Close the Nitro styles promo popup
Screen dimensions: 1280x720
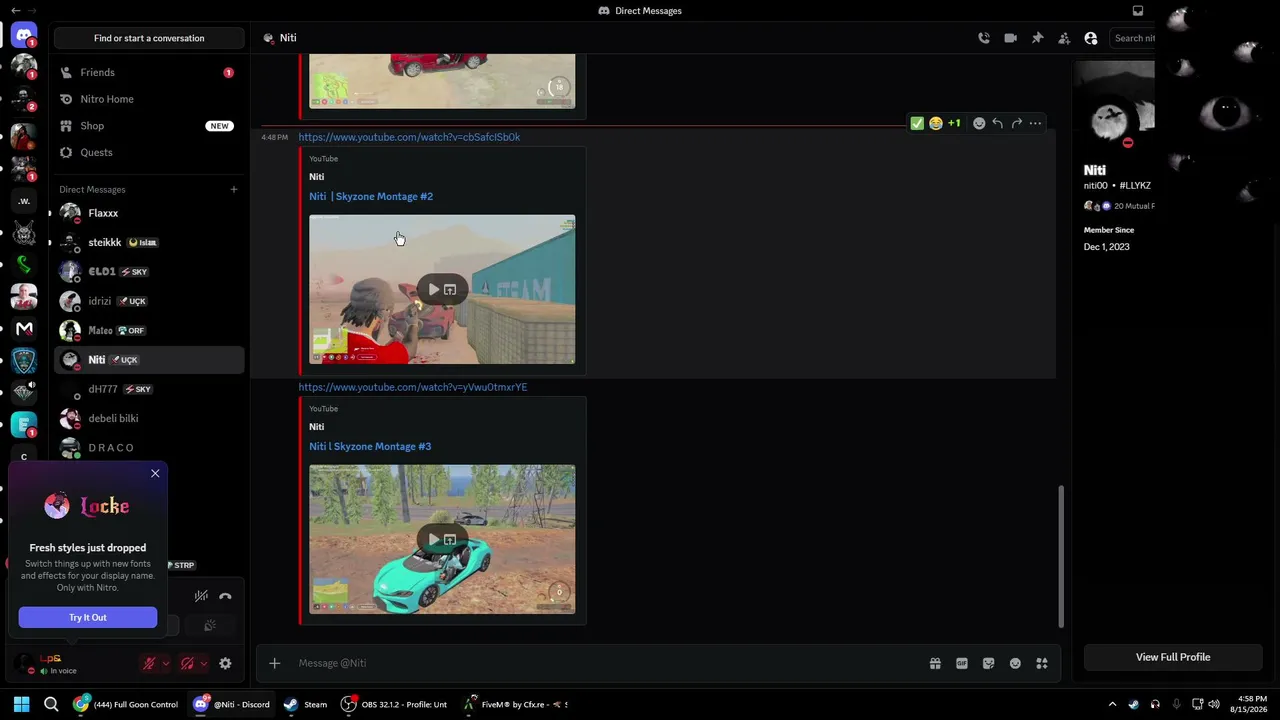(x=155, y=473)
